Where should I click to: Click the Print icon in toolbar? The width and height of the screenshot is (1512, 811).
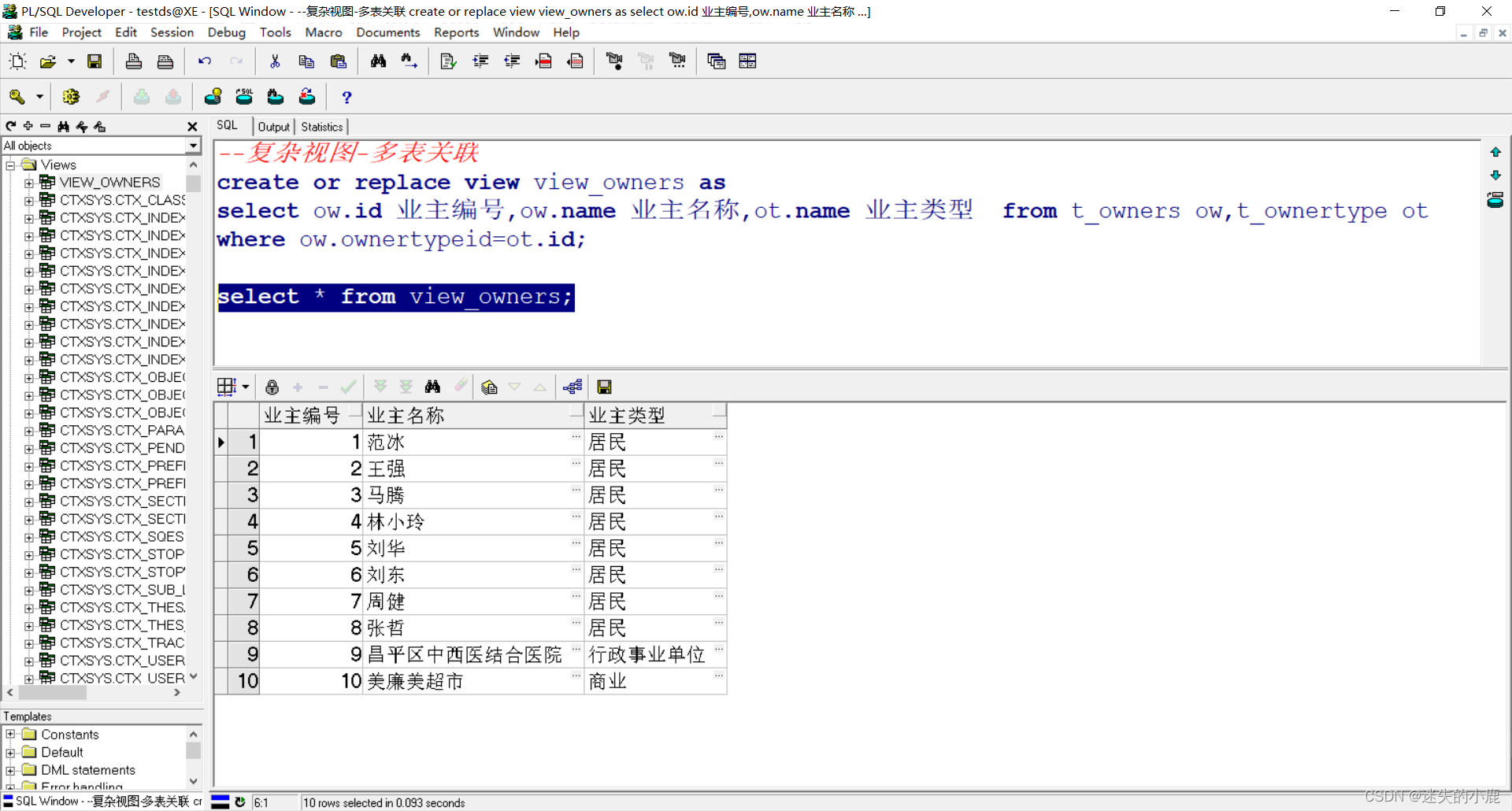[x=134, y=61]
